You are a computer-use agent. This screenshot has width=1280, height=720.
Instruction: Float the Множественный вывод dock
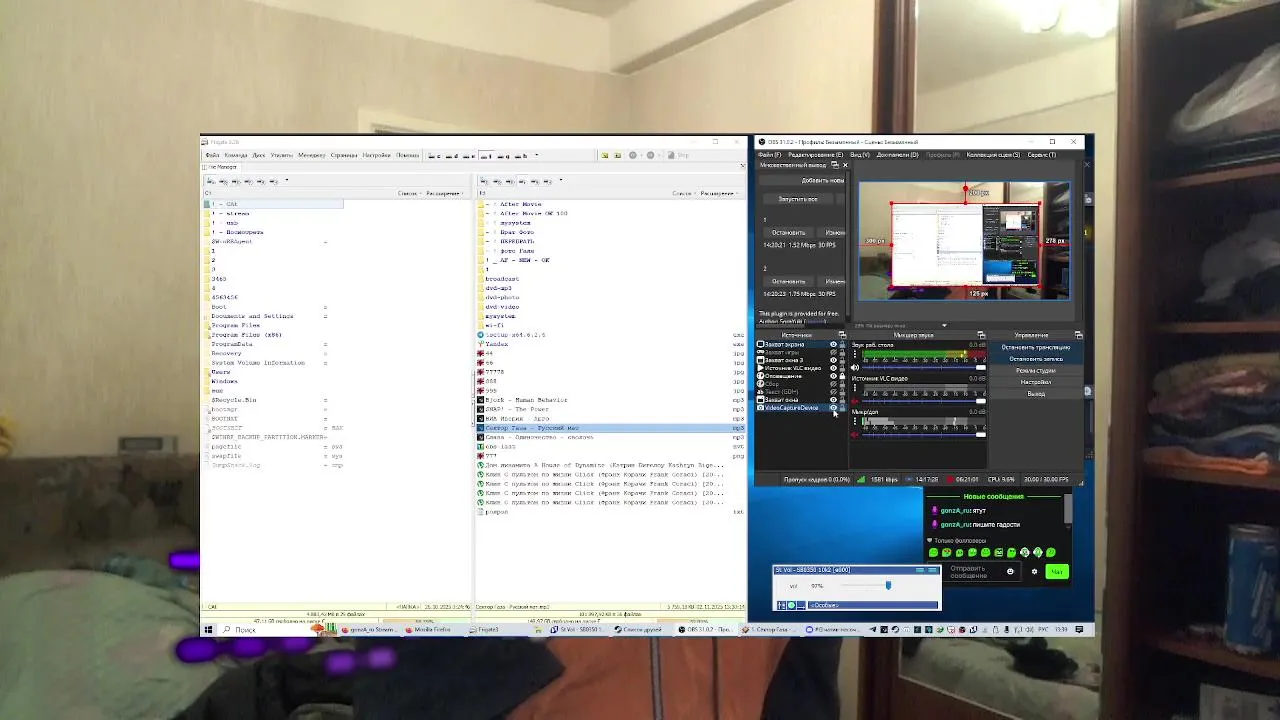836,165
